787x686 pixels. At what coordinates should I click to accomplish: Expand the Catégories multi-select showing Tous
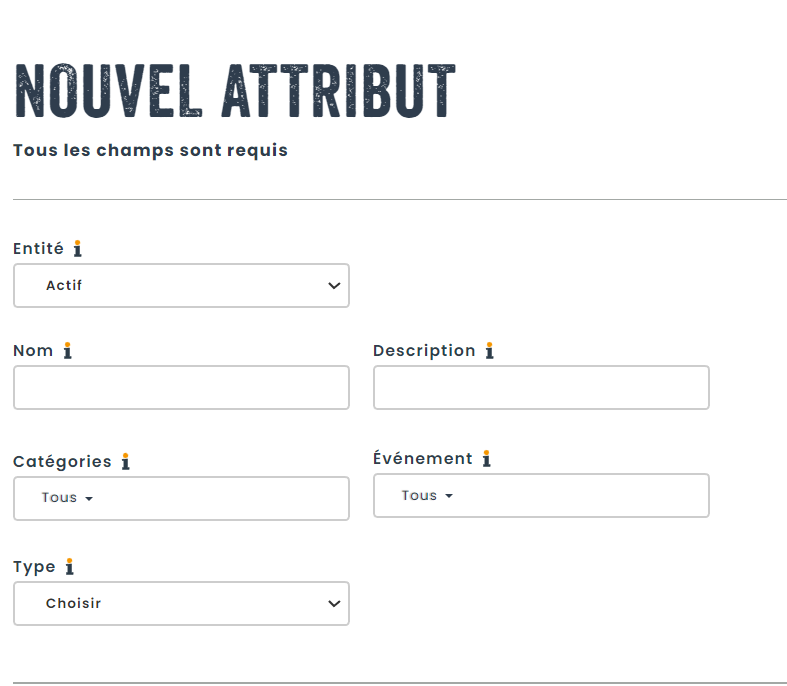[180, 498]
